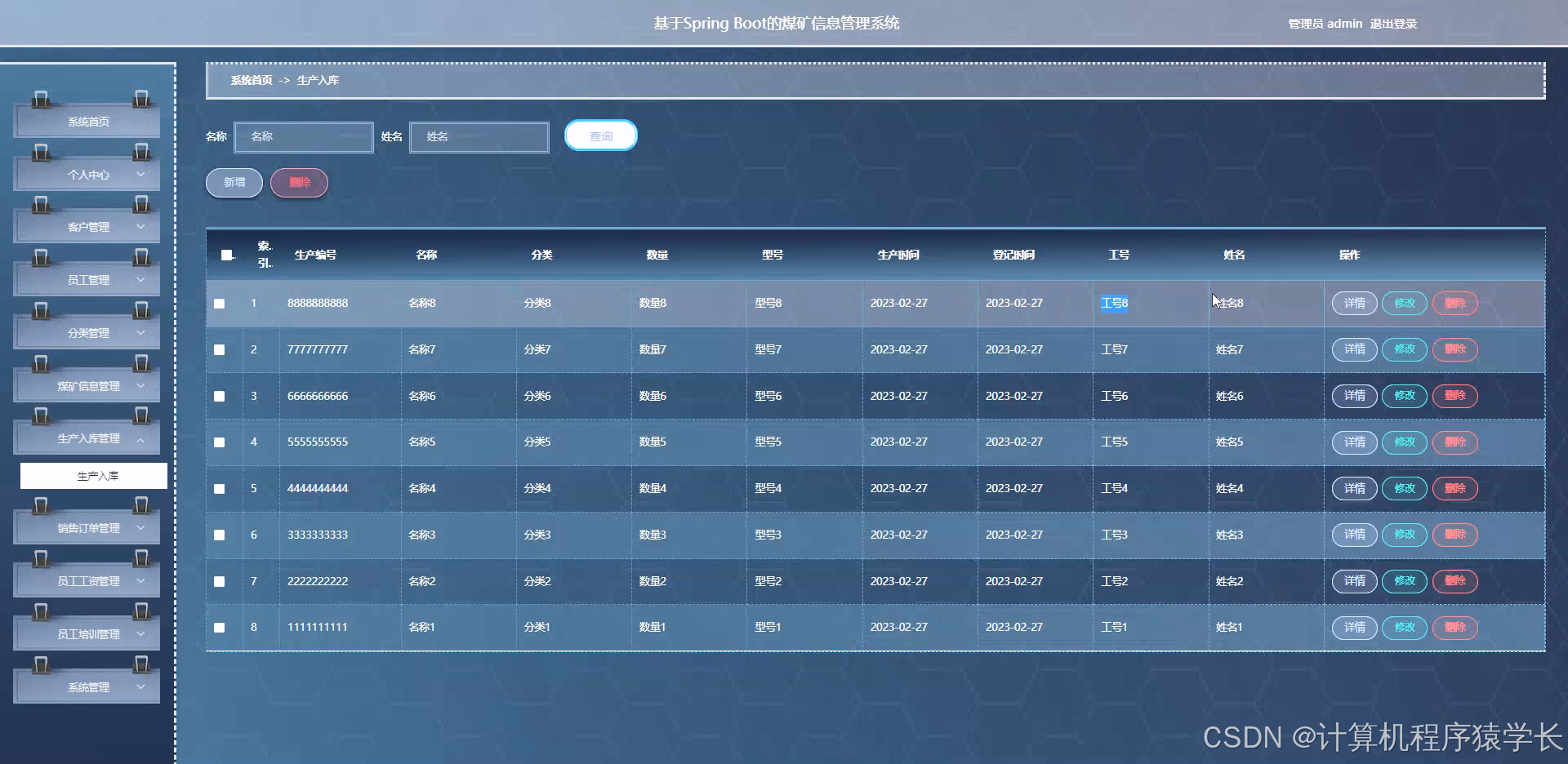The width and height of the screenshot is (1568, 764).
Task: Focus the 姓名 search input field
Action: 479,137
